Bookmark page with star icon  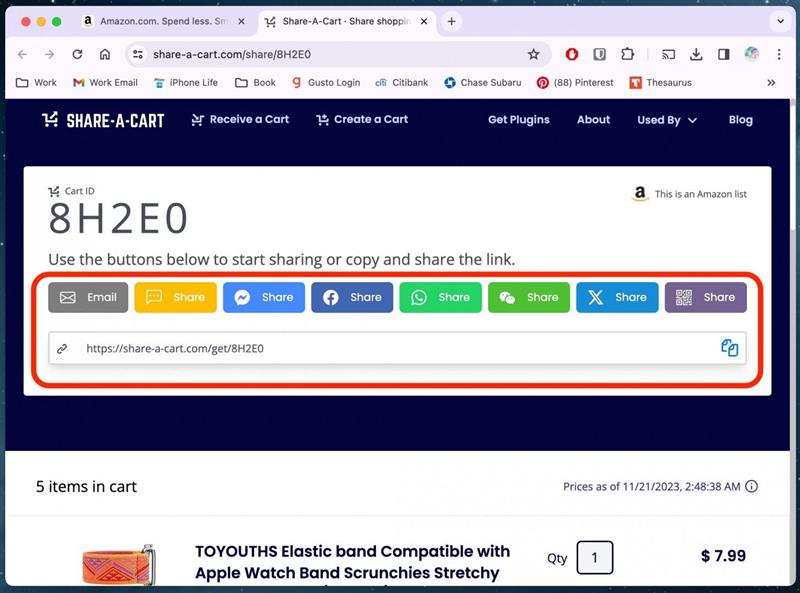534,54
